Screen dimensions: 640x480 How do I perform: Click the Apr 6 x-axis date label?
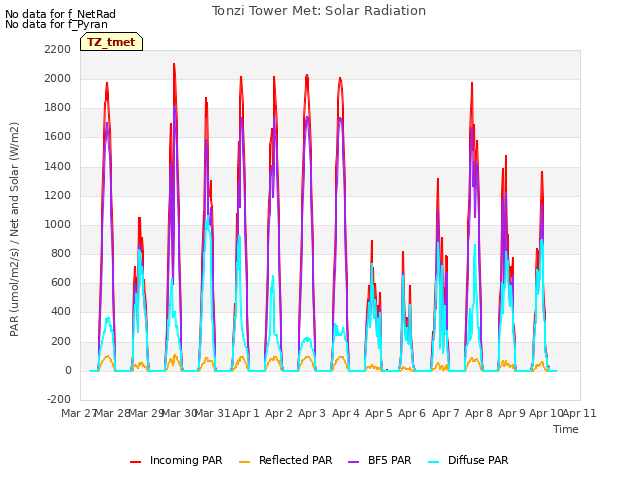pyautogui.click(x=412, y=413)
